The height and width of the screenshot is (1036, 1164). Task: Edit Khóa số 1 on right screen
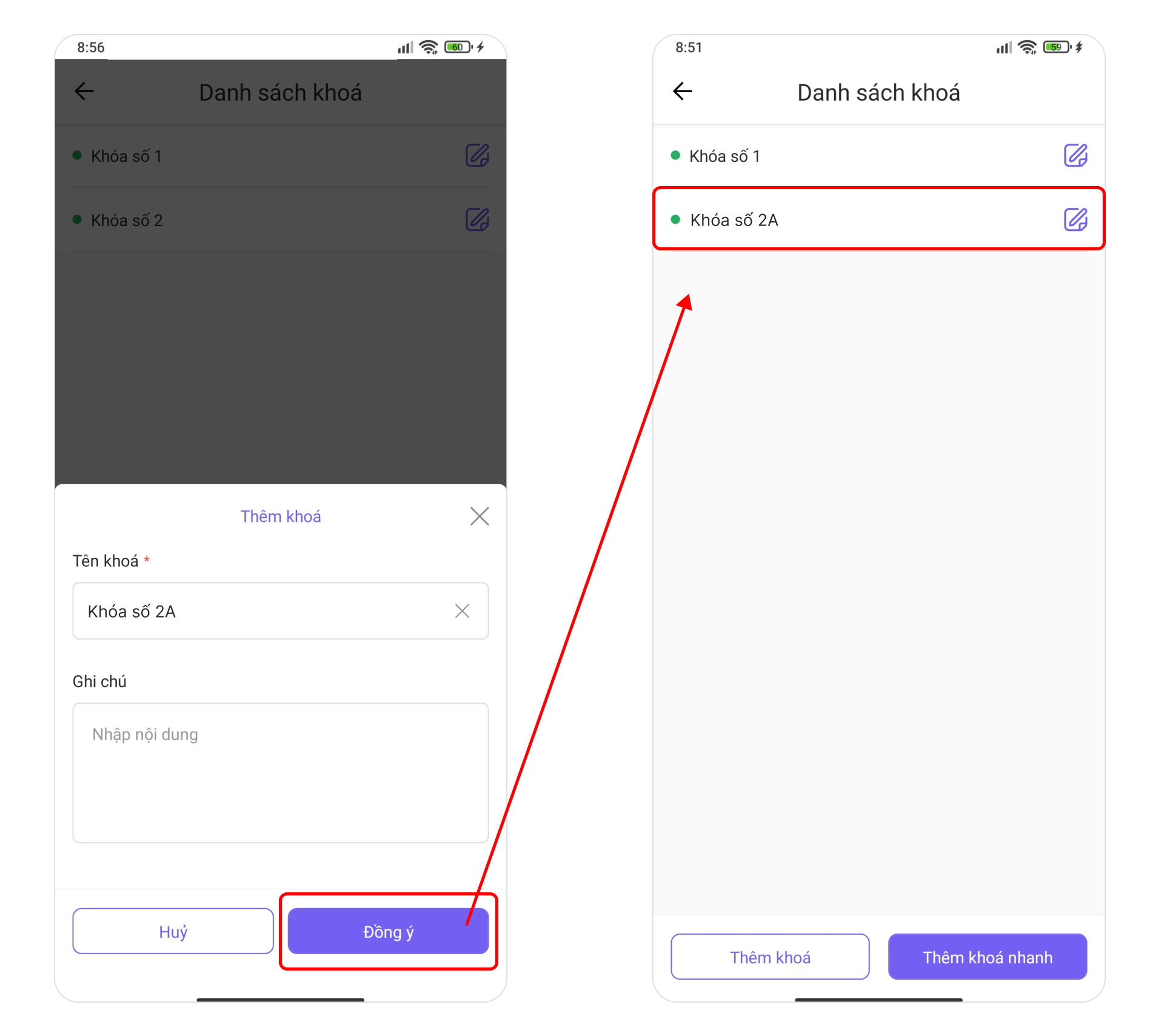pyautogui.click(x=1075, y=155)
